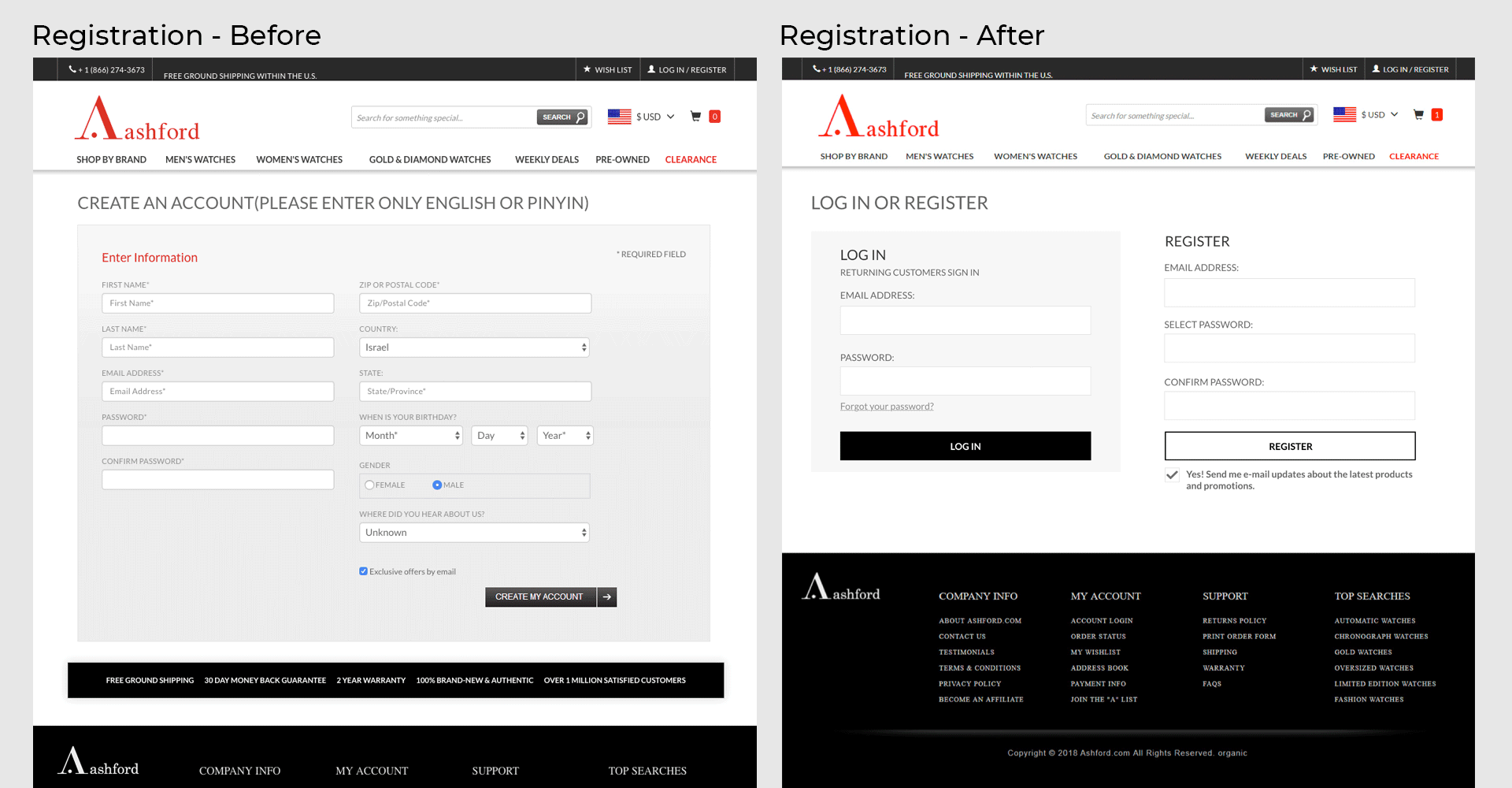Open Men's Watches menu in Before page

click(x=200, y=159)
